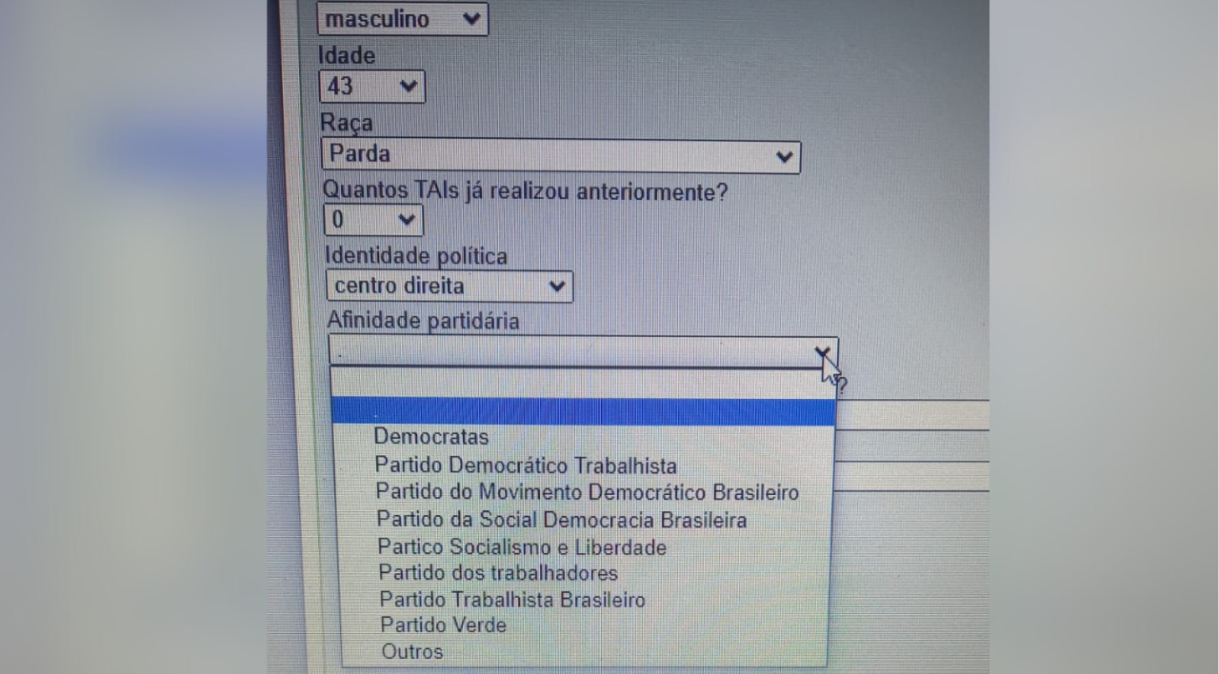Select 'Partico Socialismo e Liberdade' option
Image resolution: width=1219 pixels, height=674 pixels.
pyautogui.click(x=520, y=546)
